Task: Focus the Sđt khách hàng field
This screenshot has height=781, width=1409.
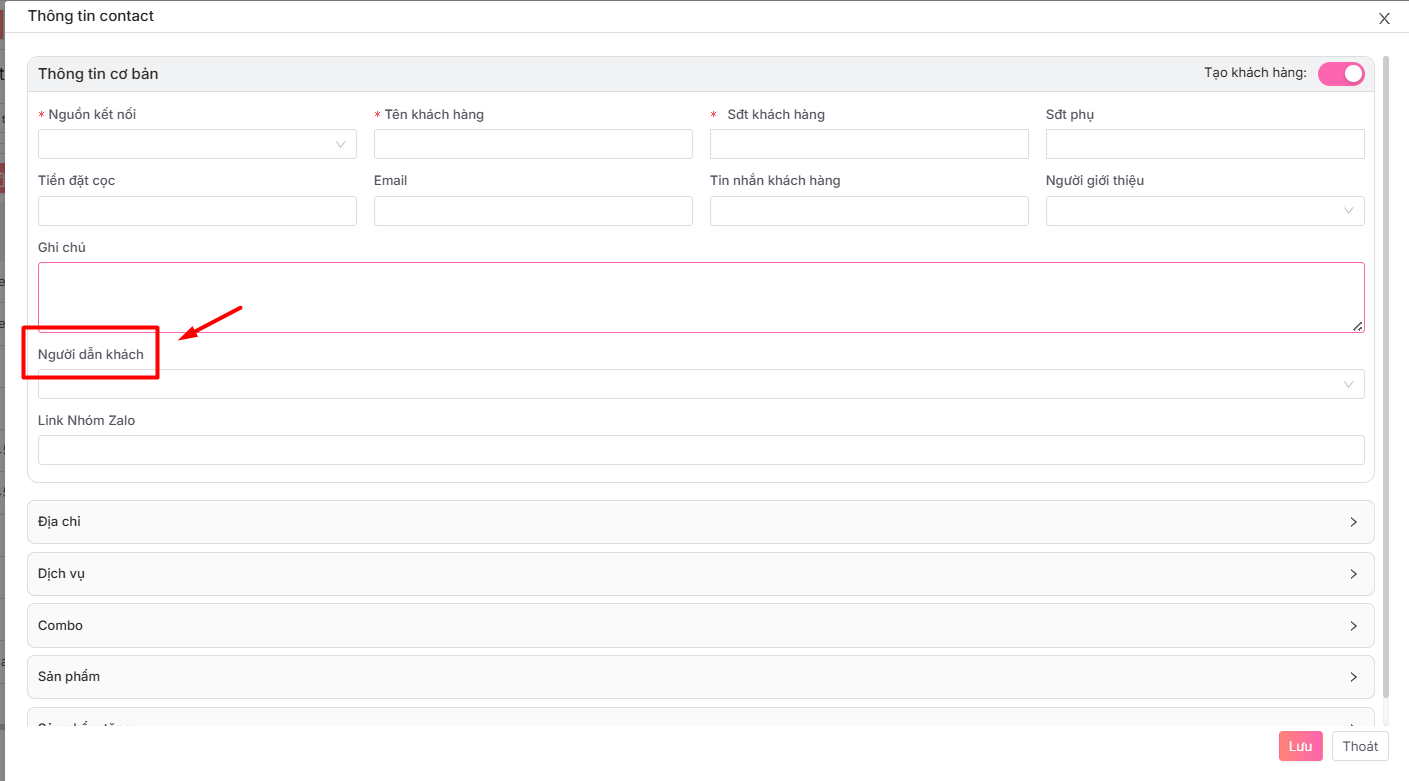Action: point(869,144)
